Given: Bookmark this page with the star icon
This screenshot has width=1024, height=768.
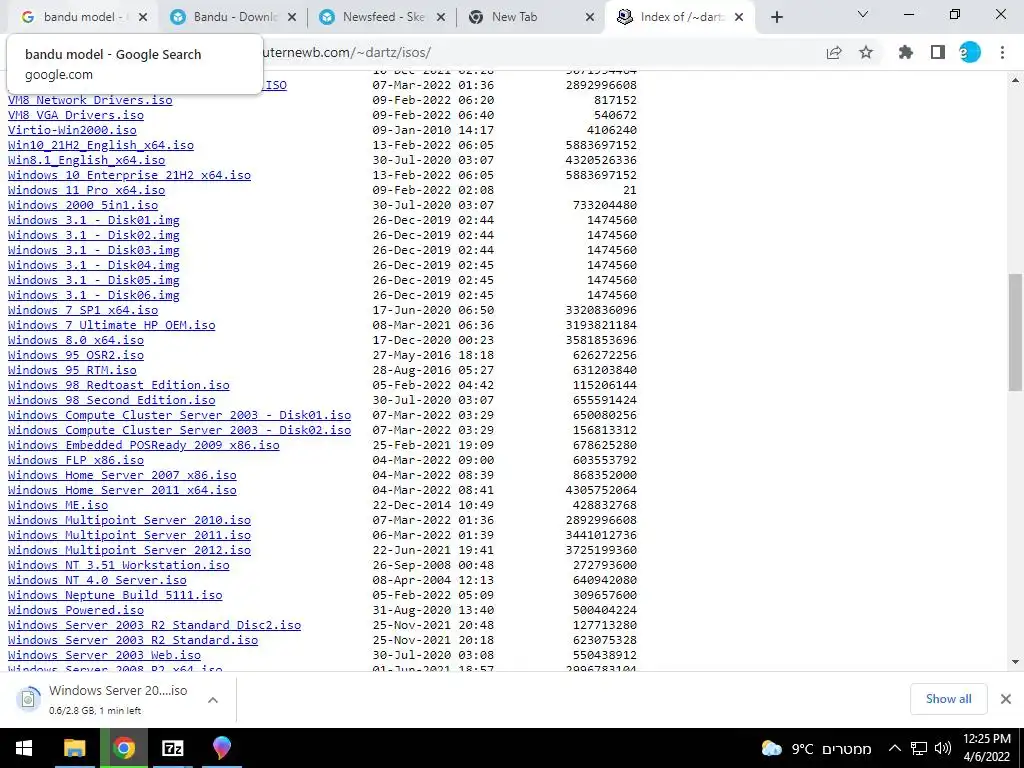Looking at the screenshot, I should 866,53.
